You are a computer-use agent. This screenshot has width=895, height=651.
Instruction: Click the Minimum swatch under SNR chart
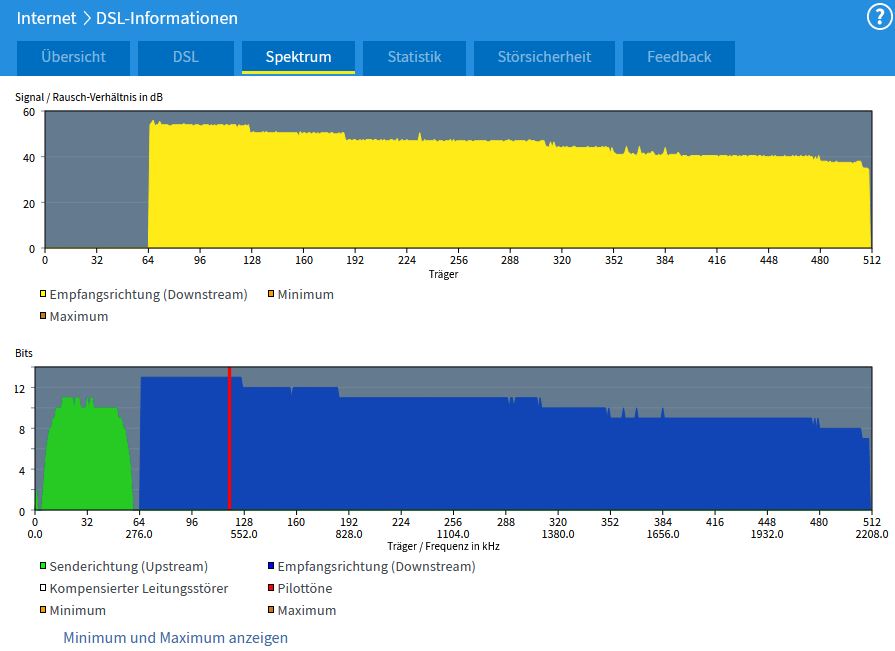tap(271, 294)
